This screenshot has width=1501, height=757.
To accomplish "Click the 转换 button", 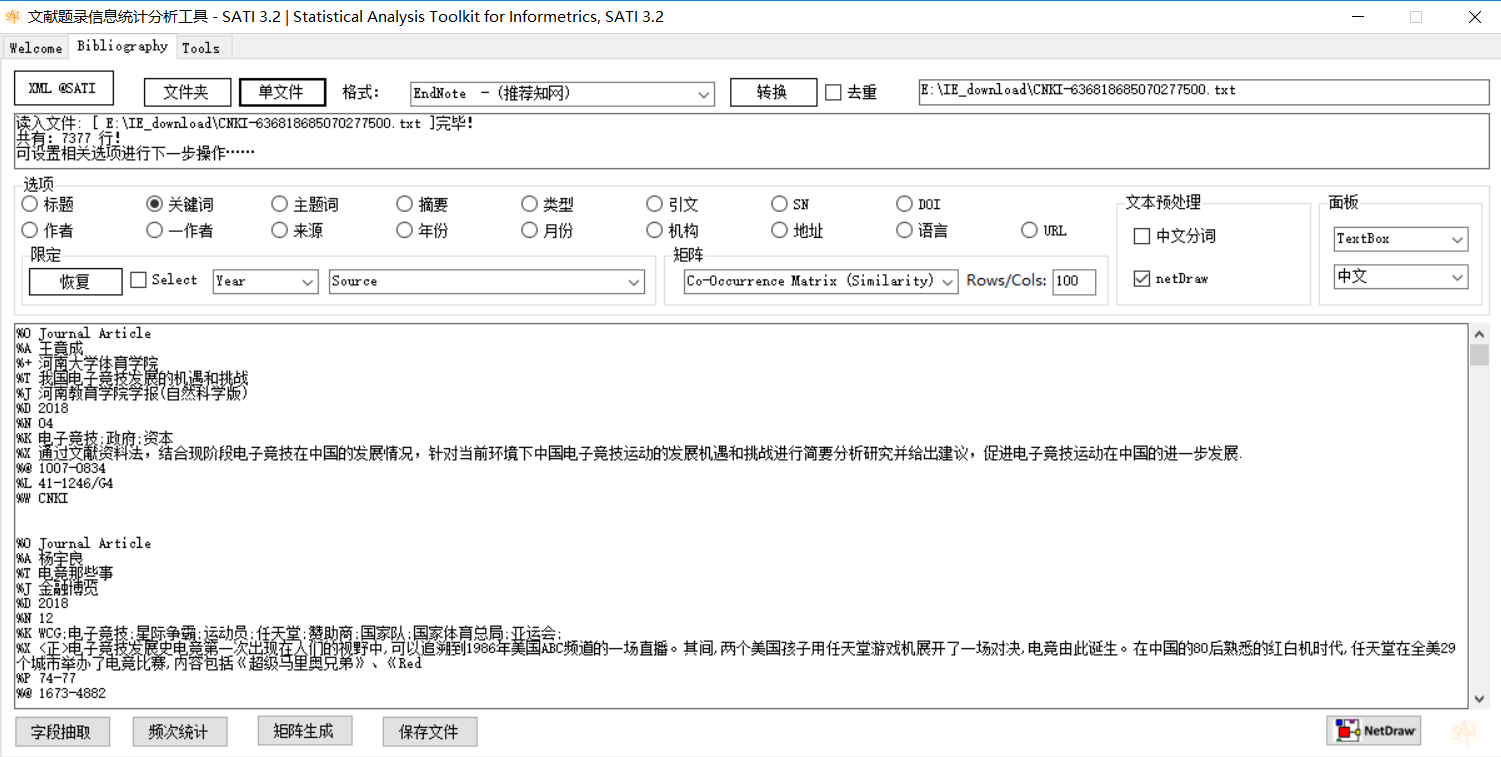I will [773, 92].
